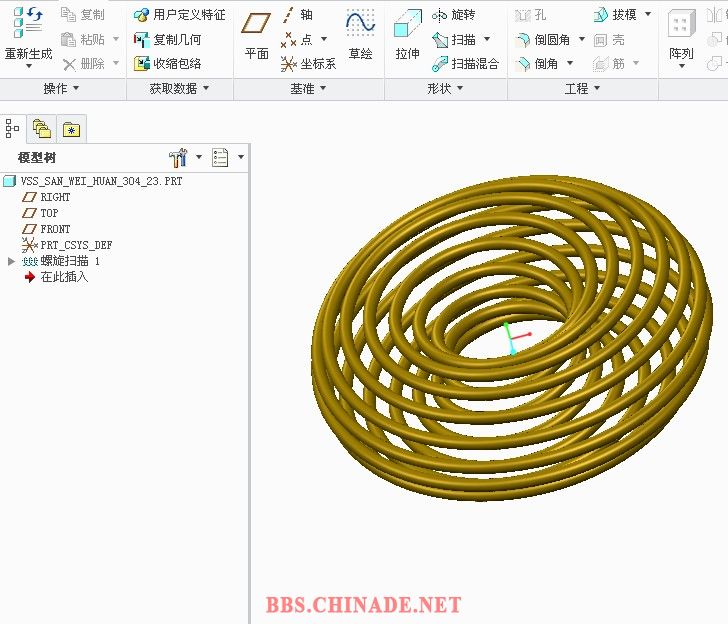
Task: Open the Round (倒圆角) dropdown arrow
Action: pyautogui.click(x=581, y=39)
